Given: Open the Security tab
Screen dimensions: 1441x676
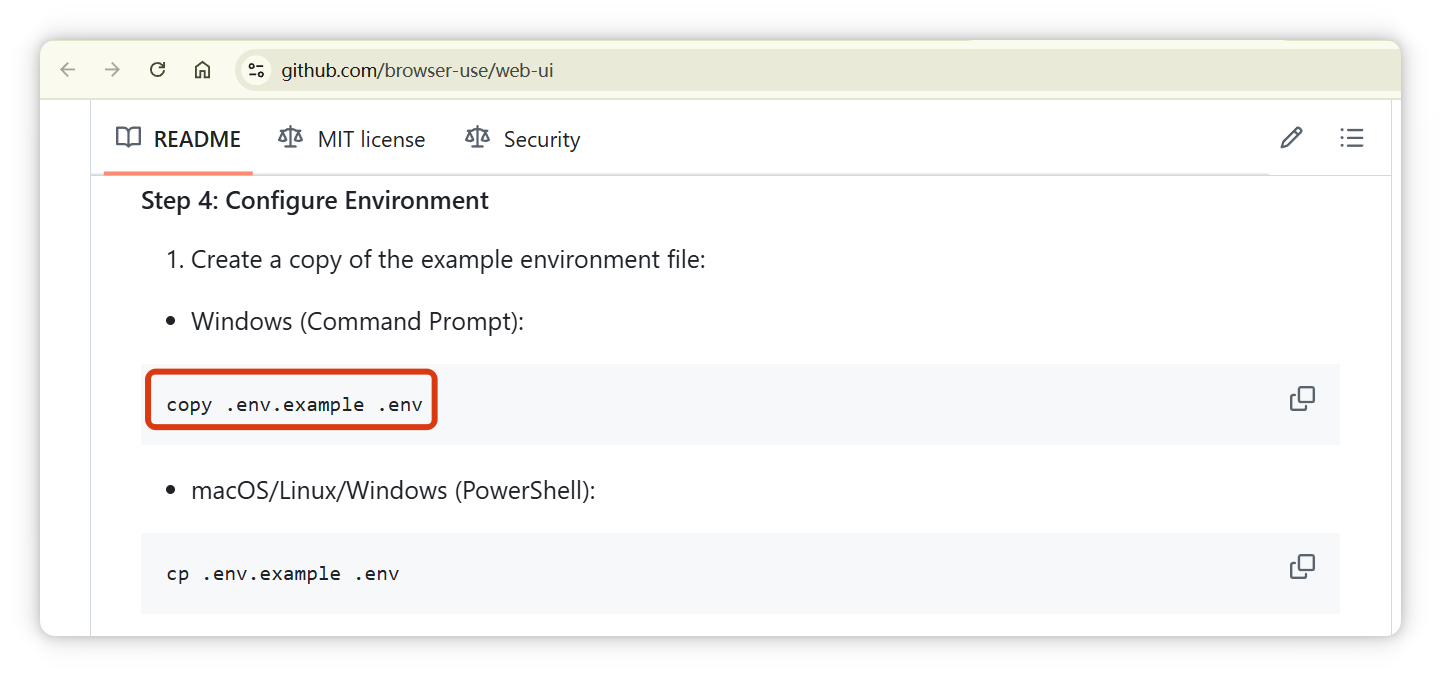Looking at the screenshot, I should pos(522,139).
